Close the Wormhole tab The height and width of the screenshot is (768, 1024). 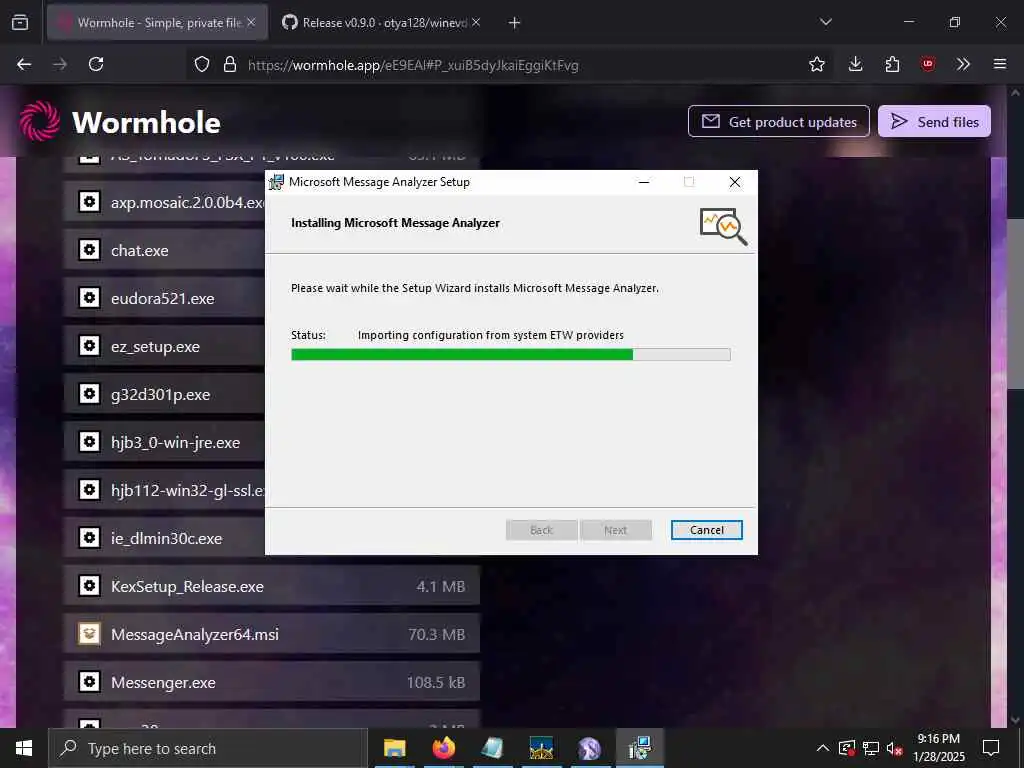point(251,22)
